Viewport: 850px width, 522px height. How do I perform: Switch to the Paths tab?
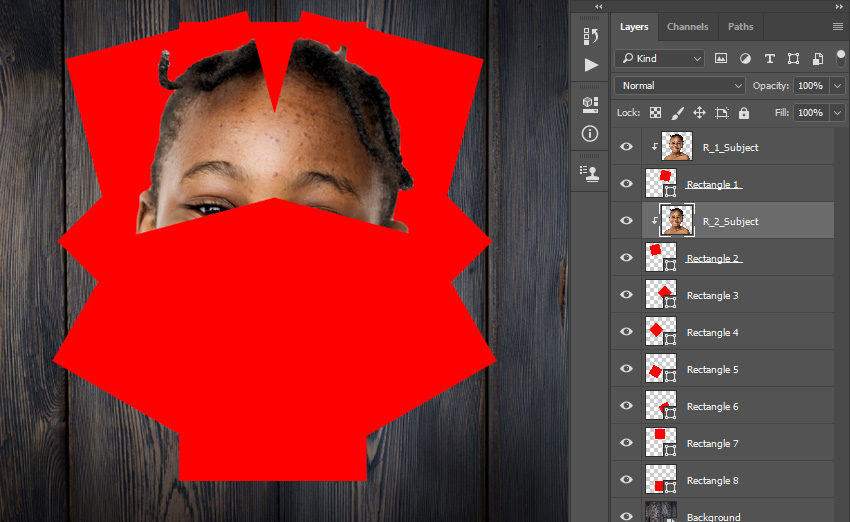click(x=740, y=27)
